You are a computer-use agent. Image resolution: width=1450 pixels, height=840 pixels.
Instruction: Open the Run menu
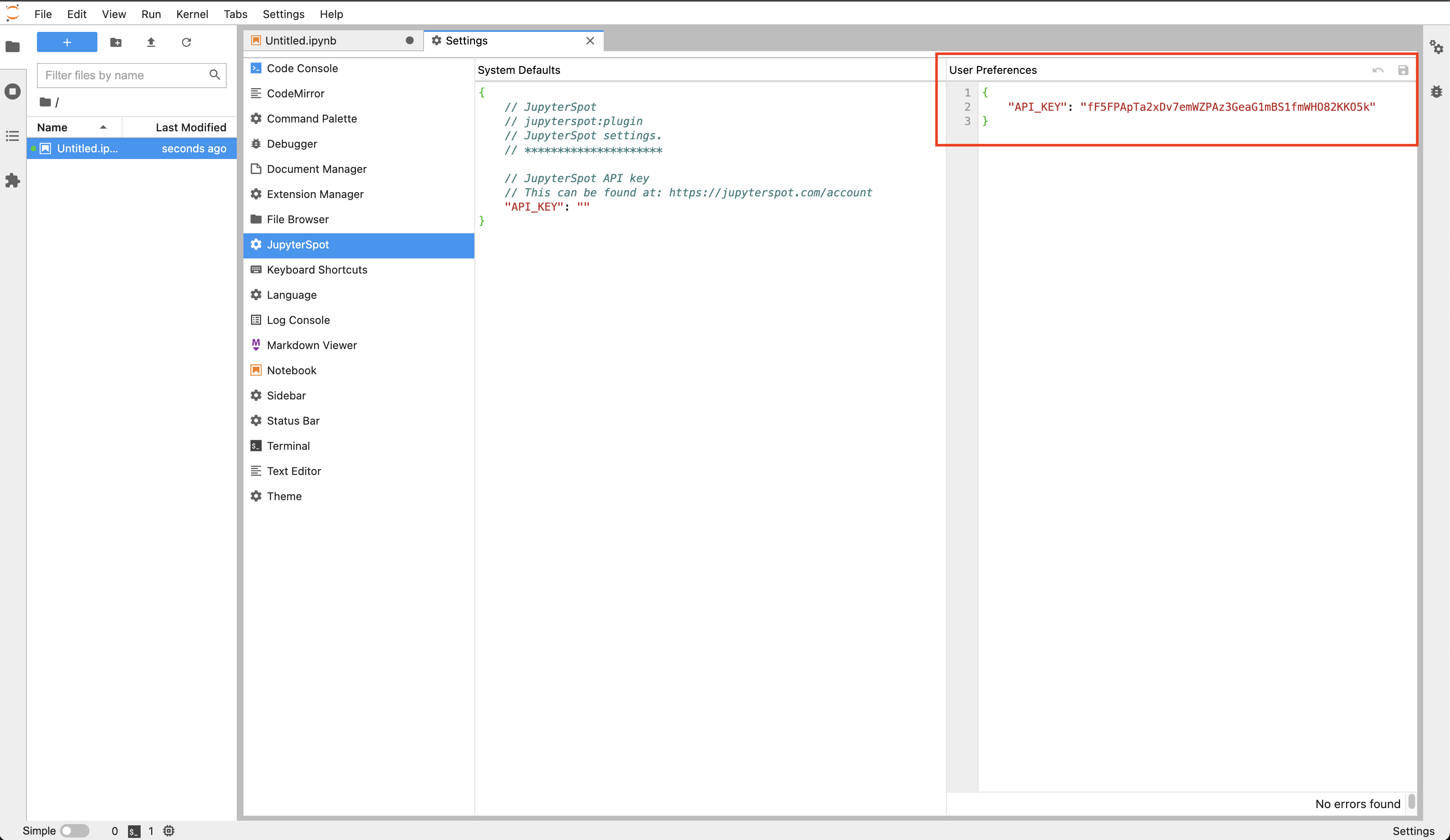click(151, 14)
